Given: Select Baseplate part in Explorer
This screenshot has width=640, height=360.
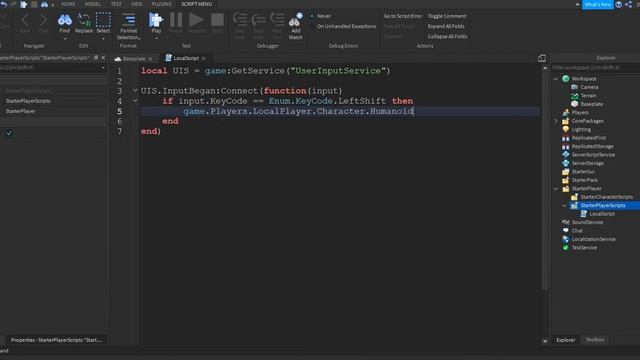Looking at the screenshot, I should click(x=591, y=104).
